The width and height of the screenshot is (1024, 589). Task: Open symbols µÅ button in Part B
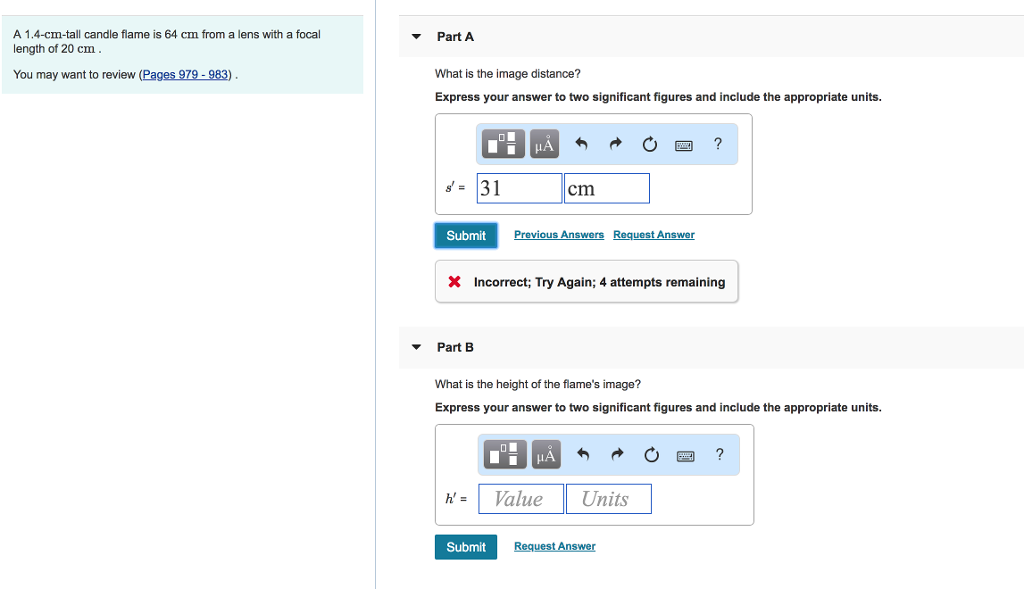tap(546, 454)
